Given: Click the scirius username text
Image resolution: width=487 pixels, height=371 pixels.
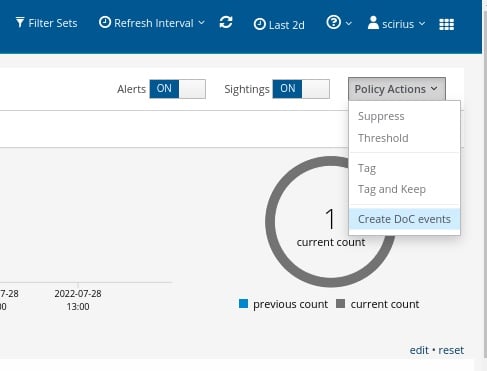Looking at the screenshot, I should point(398,24).
